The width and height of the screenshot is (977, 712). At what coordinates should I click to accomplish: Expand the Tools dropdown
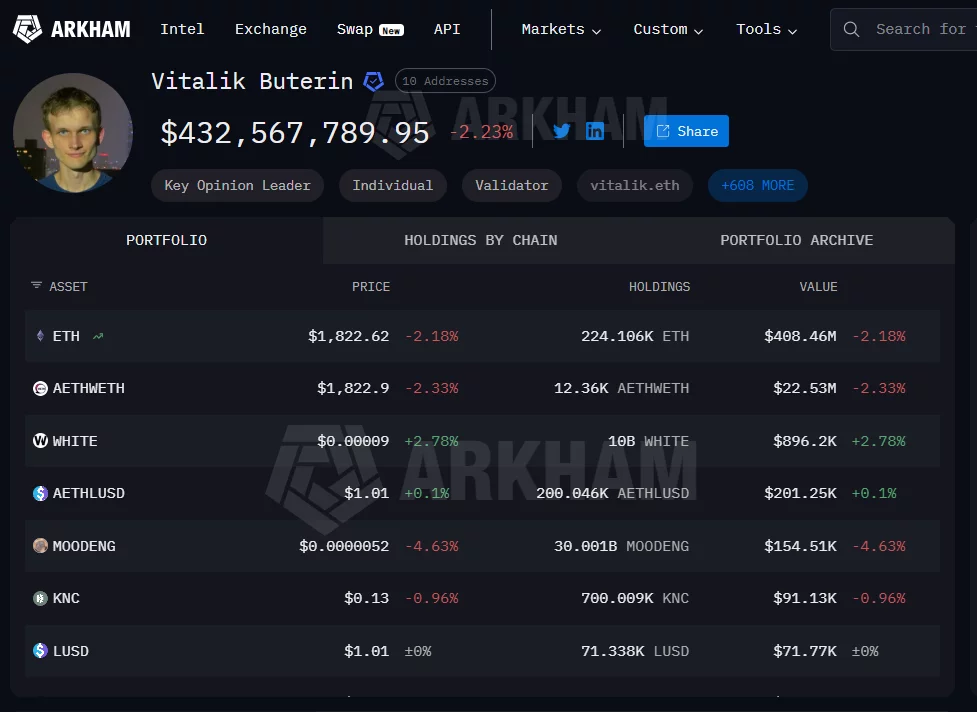765,29
